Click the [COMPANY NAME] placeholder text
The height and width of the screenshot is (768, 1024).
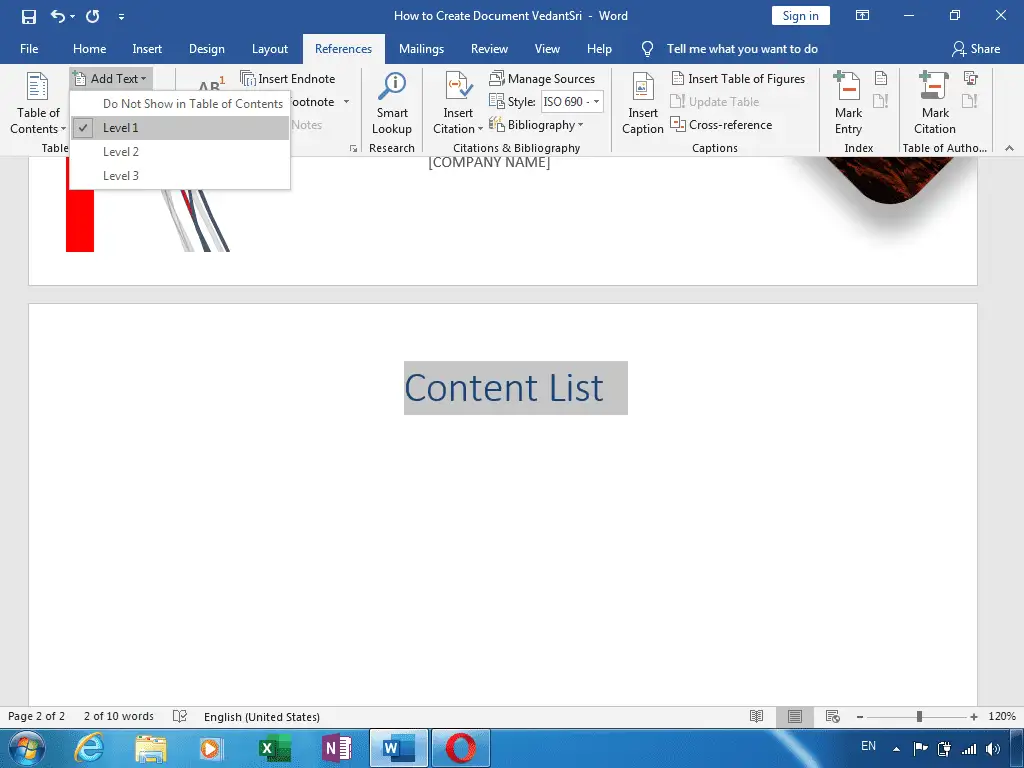pos(489,163)
